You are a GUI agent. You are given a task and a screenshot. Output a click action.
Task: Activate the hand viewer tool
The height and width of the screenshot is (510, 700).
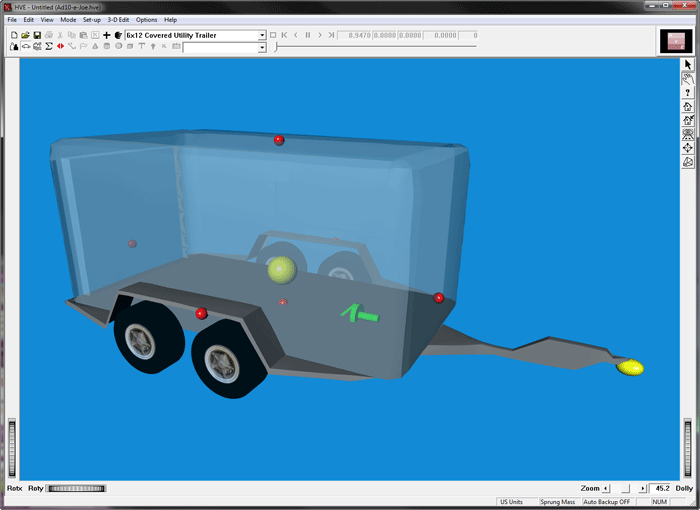coord(688,78)
